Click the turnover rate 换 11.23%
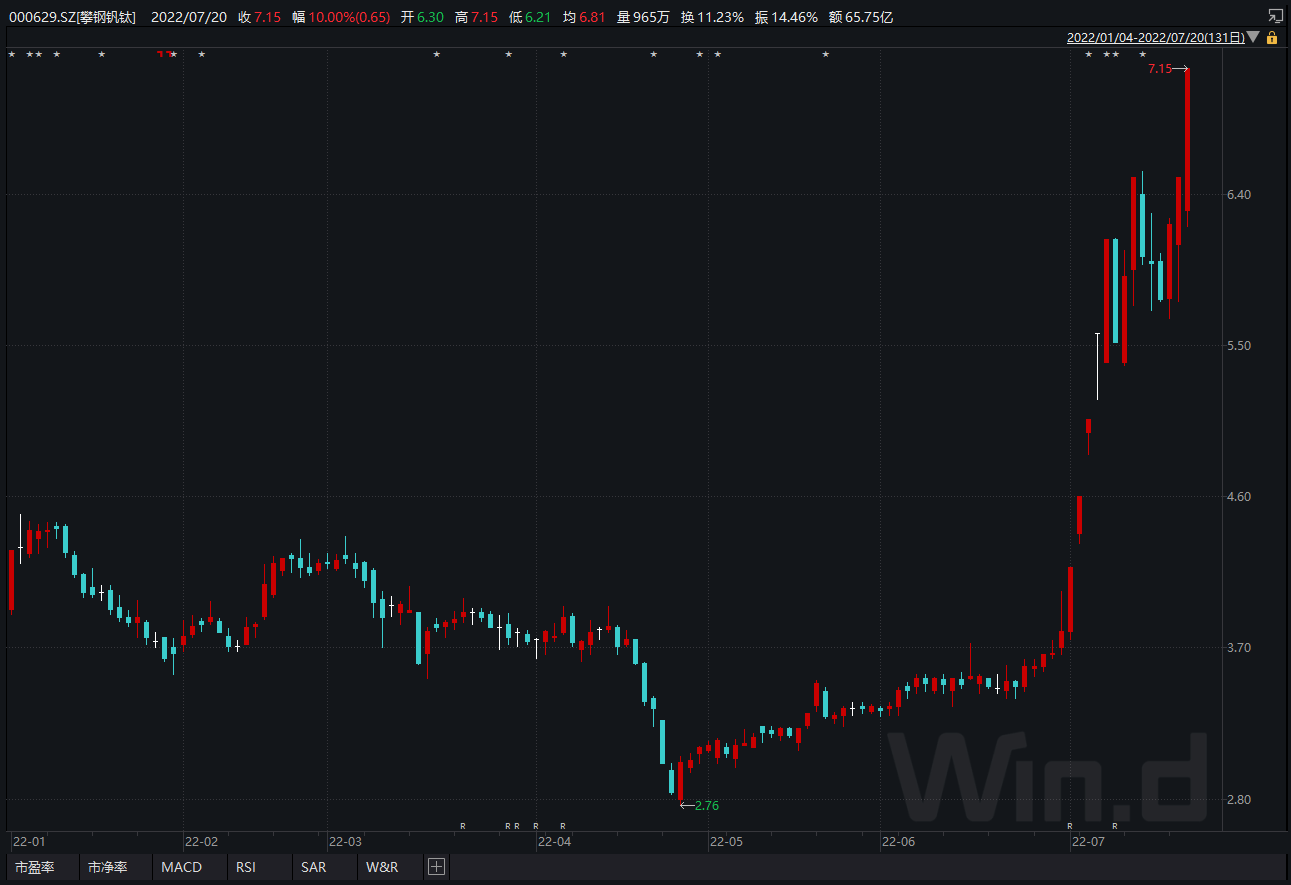The width and height of the screenshot is (1291, 885). 712,17
